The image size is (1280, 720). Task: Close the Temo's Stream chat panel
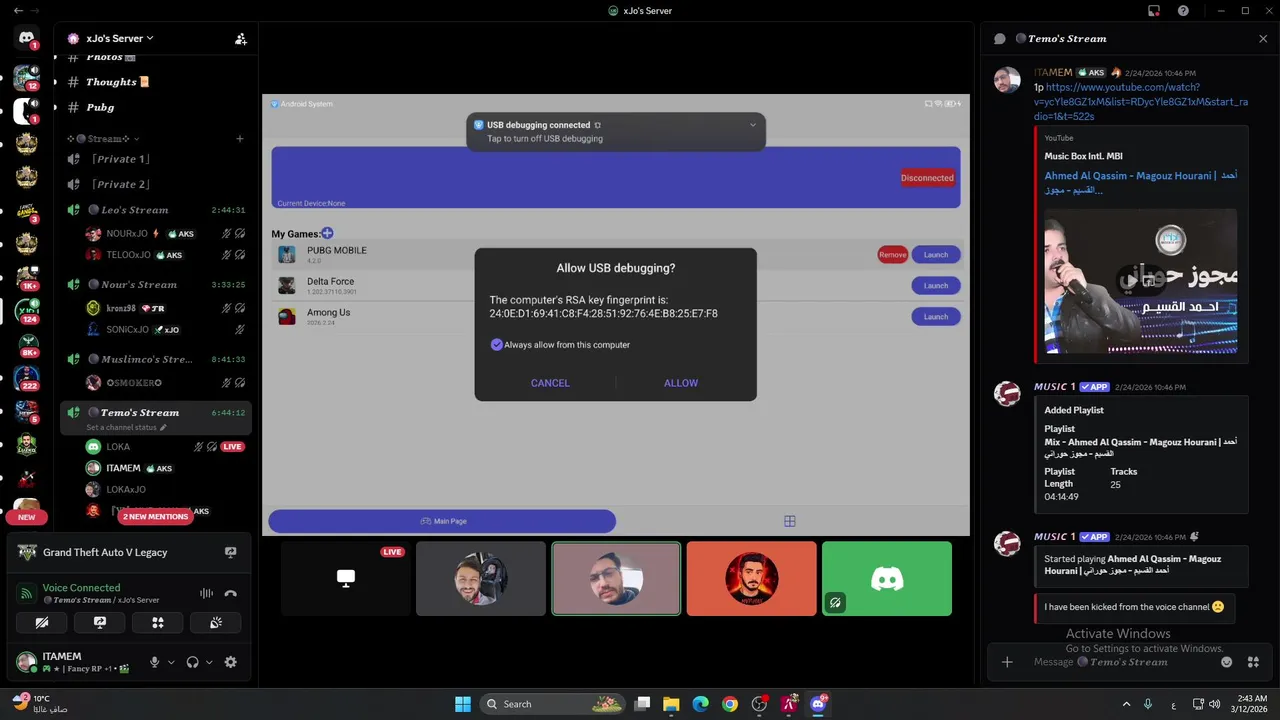[x=1263, y=39]
